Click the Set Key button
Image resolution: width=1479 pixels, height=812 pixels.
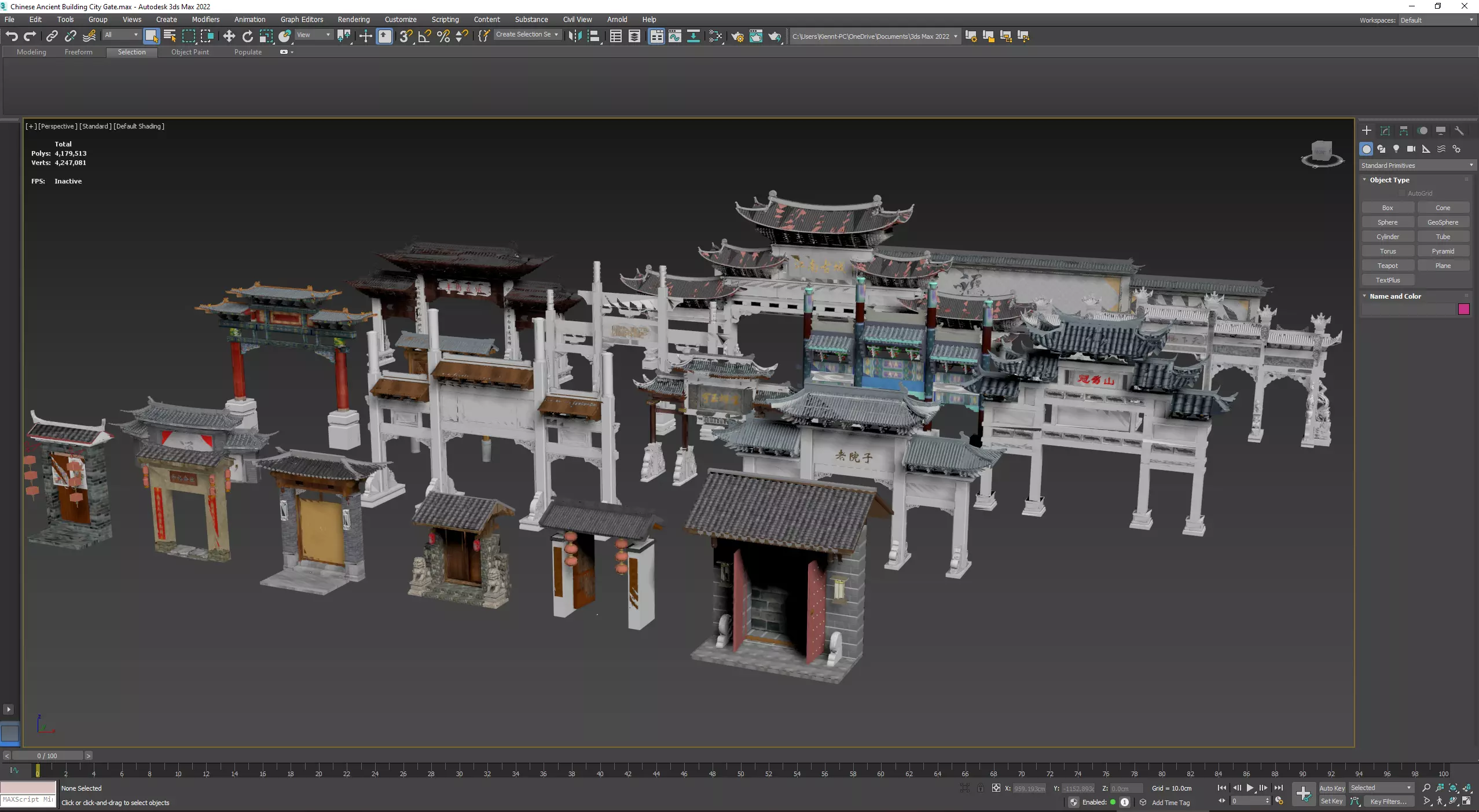tap(1331, 801)
